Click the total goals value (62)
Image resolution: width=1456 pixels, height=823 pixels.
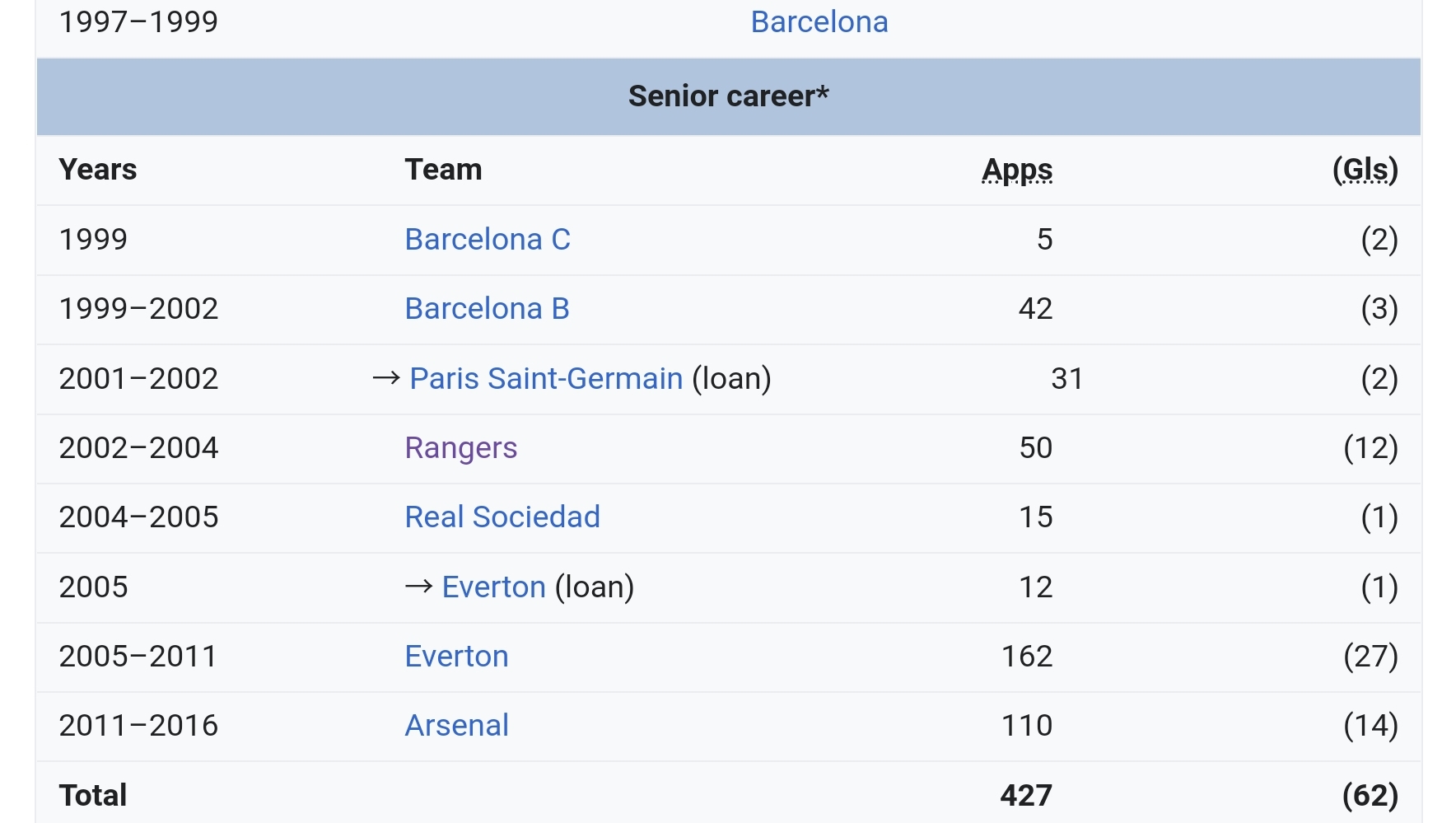click(x=1370, y=796)
